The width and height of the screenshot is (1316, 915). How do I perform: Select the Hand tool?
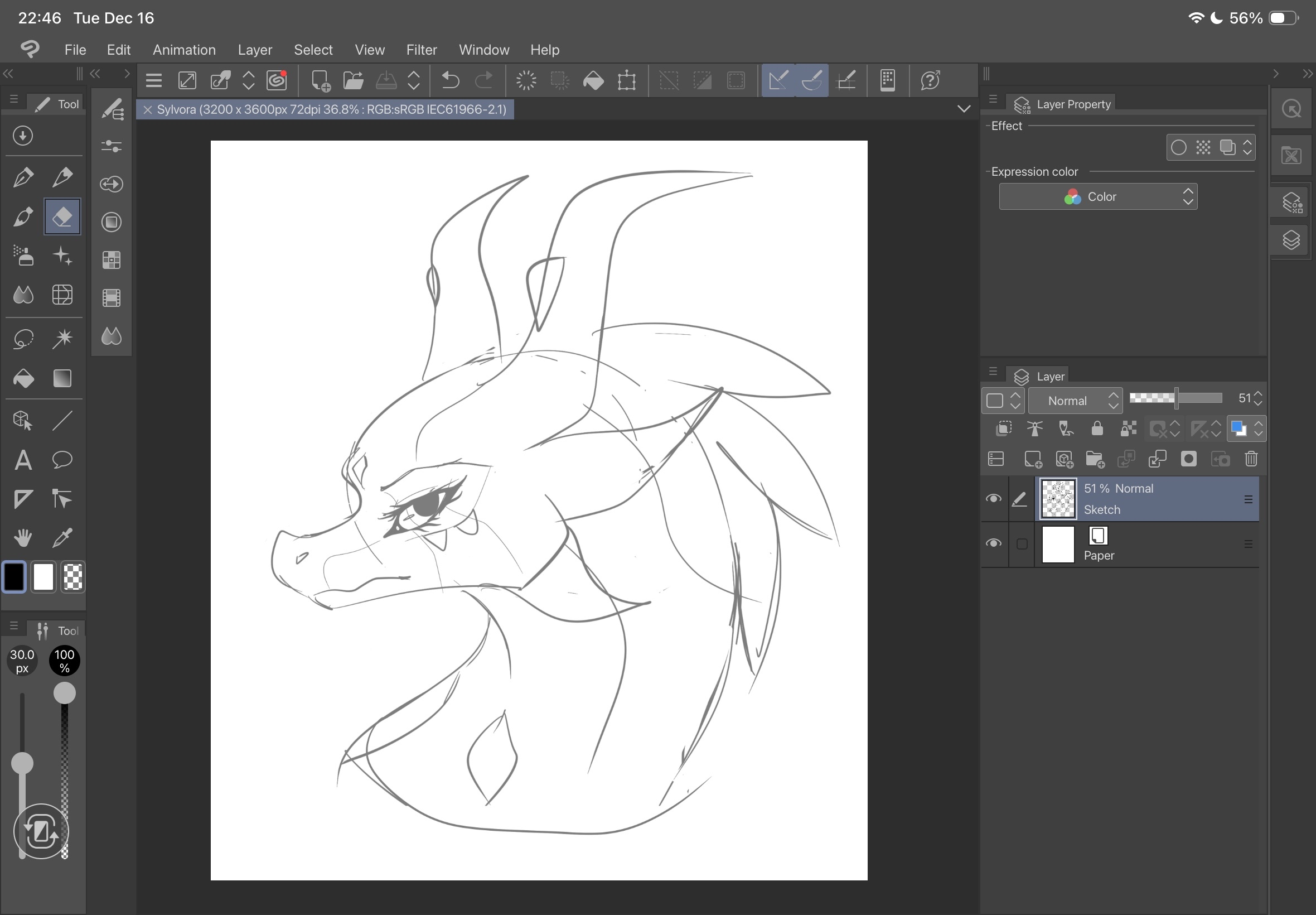[23, 537]
